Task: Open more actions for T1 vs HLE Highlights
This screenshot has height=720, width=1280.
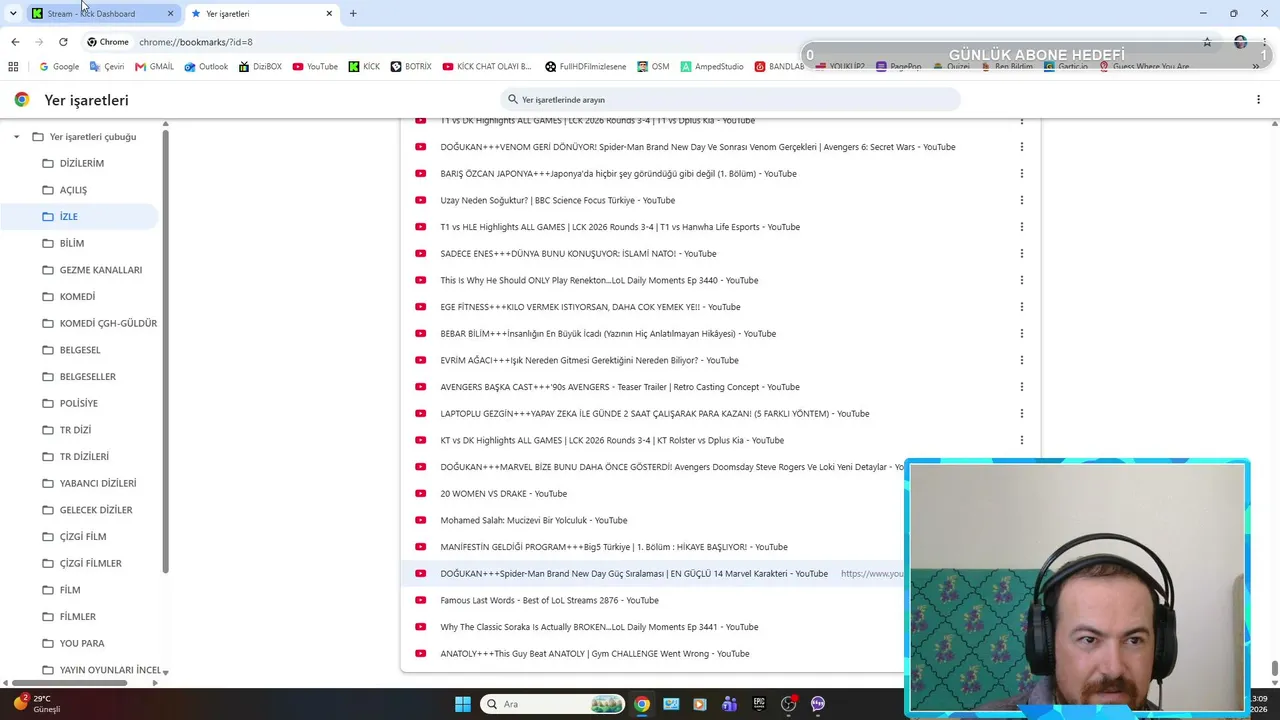Action: [1021, 227]
